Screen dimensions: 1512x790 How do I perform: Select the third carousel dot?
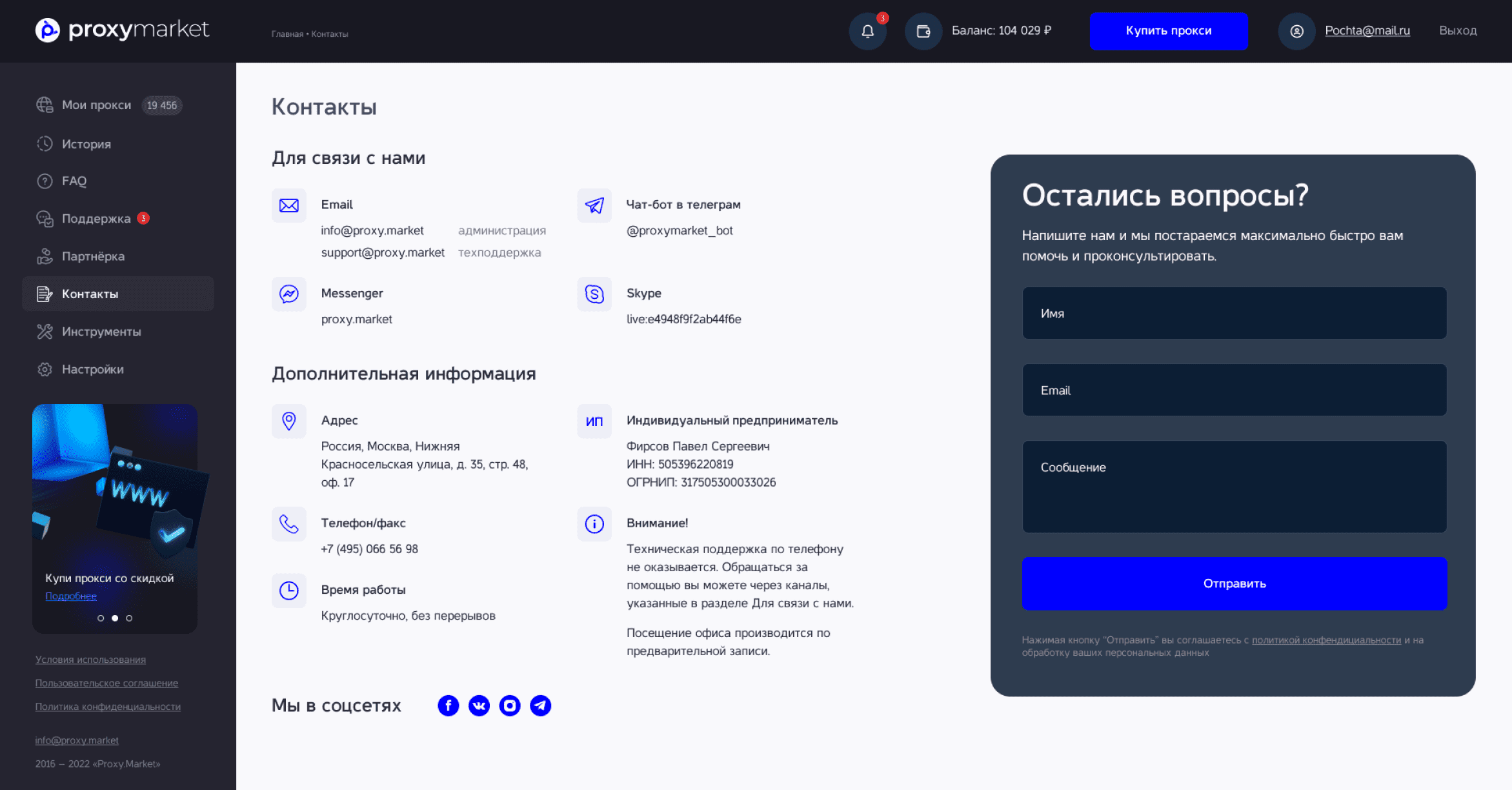coord(129,618)
